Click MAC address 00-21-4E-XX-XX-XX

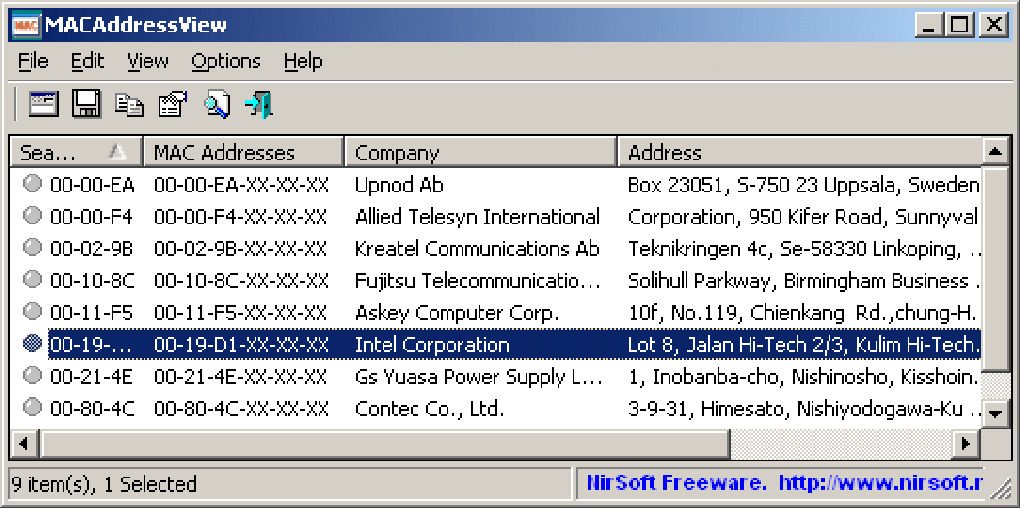(x=241, y=376)
